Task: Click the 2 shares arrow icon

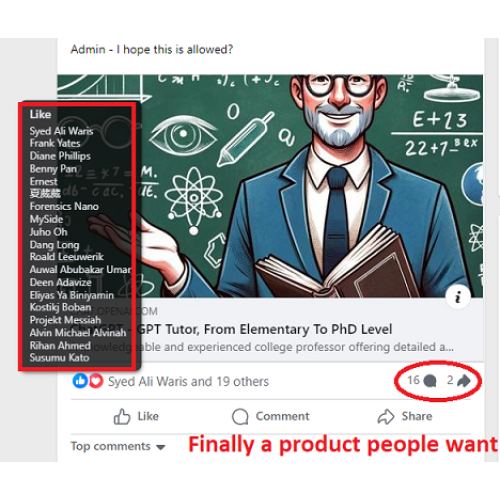Action: click(464, 381)
